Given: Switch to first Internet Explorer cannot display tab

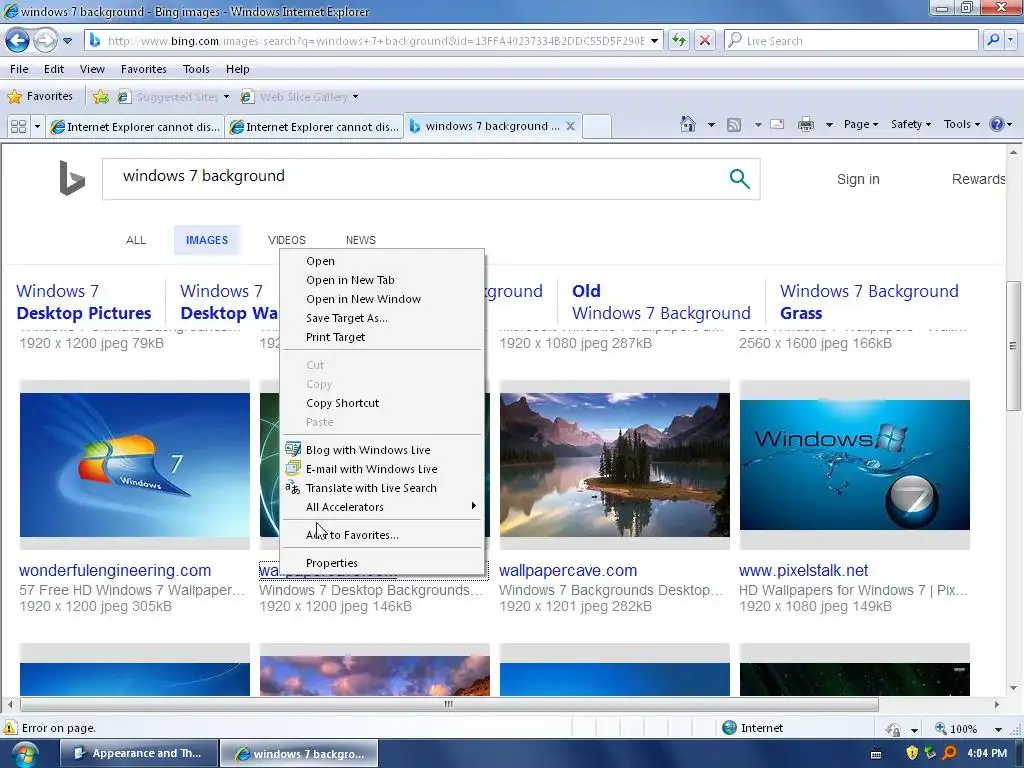Looking at the screenshot, I should coord(135,126).
